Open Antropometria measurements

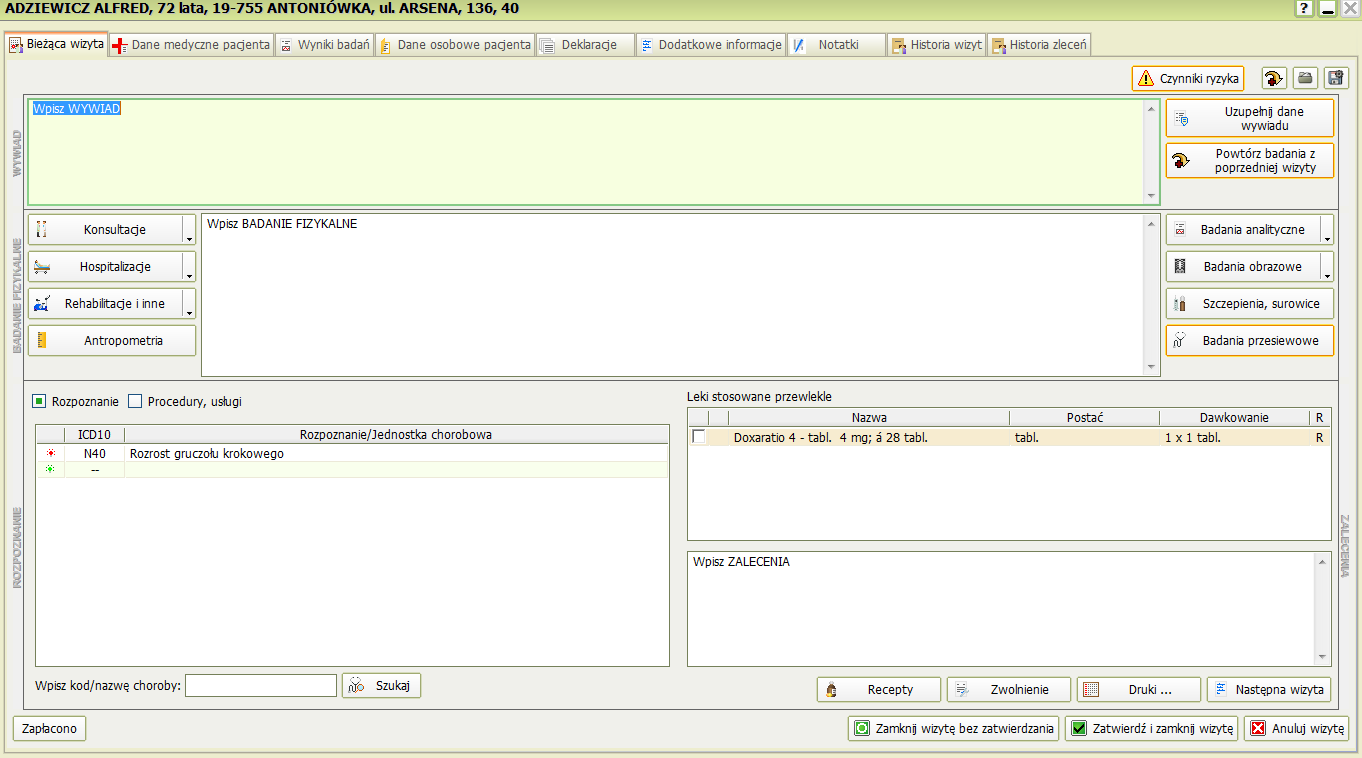pyautogui.click(x=112, y=340)
